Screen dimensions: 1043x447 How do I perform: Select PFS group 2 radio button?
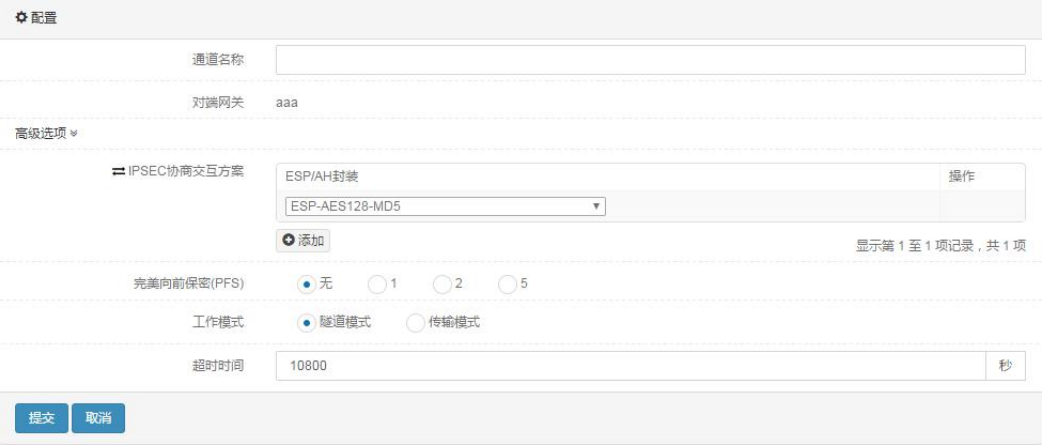442,284
